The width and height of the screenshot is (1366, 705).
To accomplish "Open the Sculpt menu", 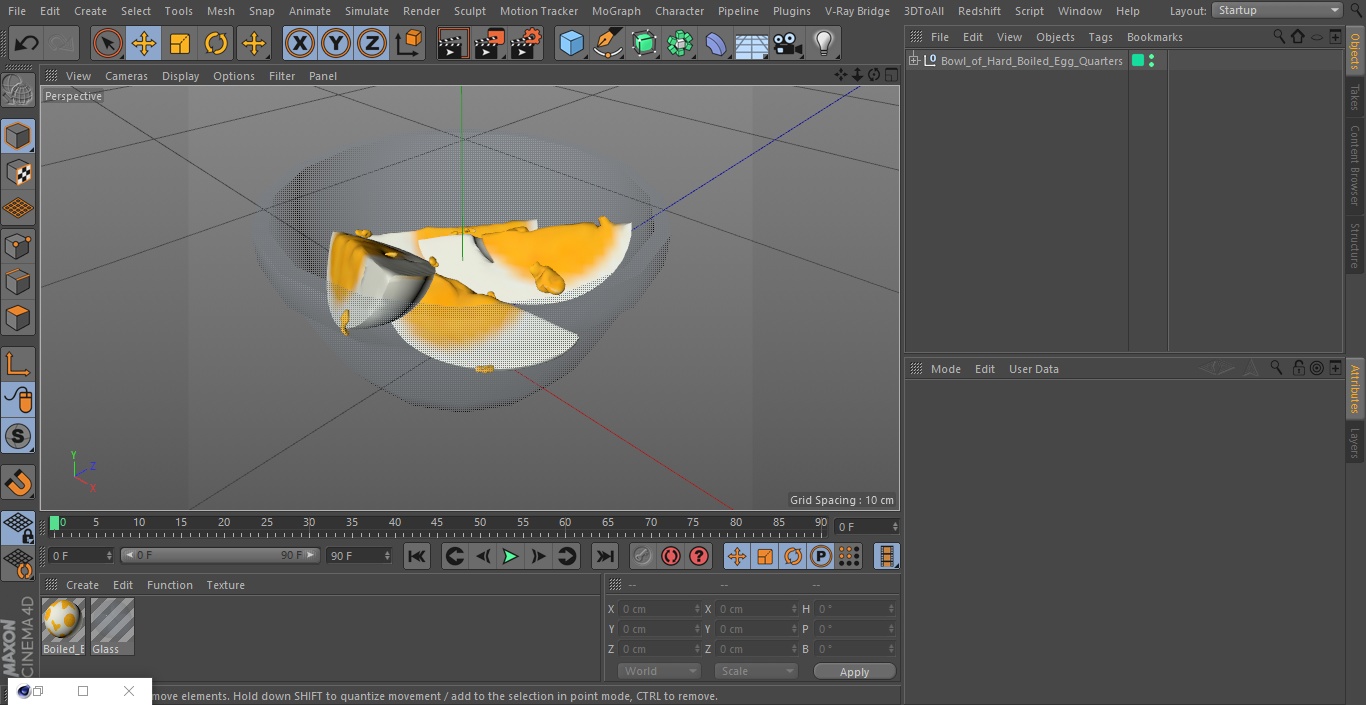I will coord(469,11).
